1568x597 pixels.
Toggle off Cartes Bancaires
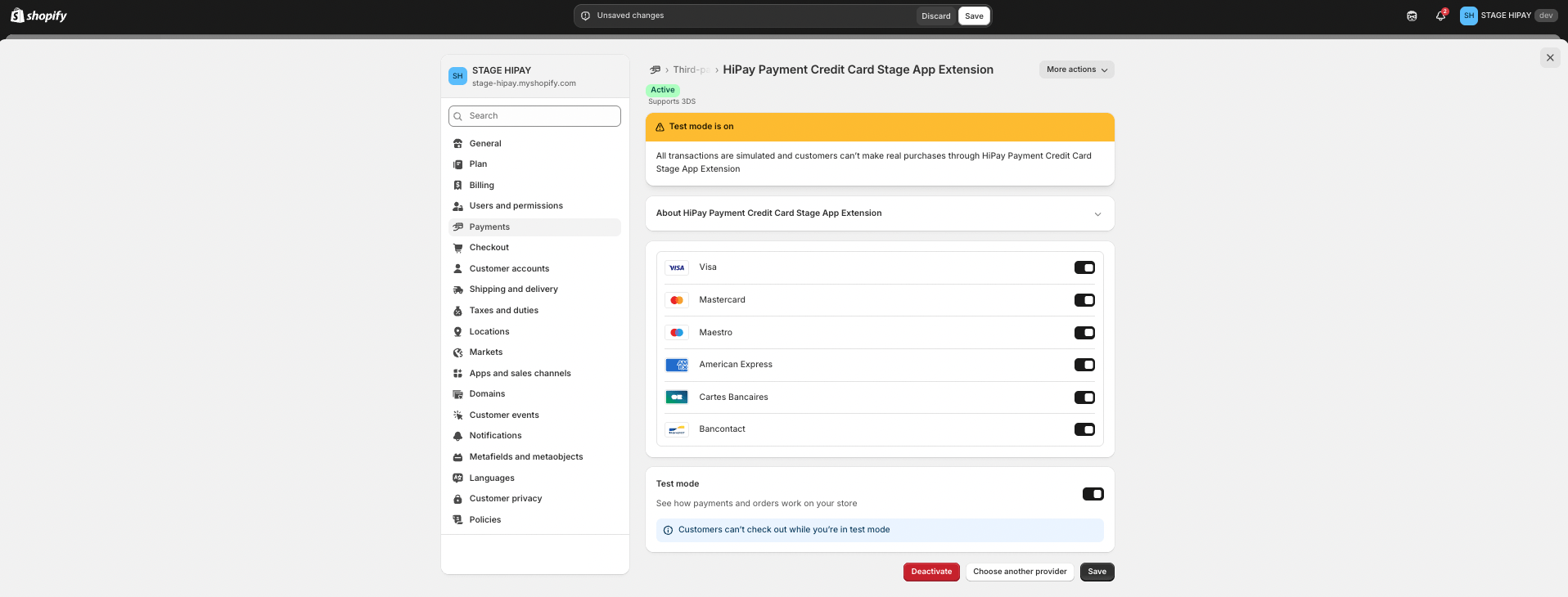pyautogui.click(x=1084, y=397)
